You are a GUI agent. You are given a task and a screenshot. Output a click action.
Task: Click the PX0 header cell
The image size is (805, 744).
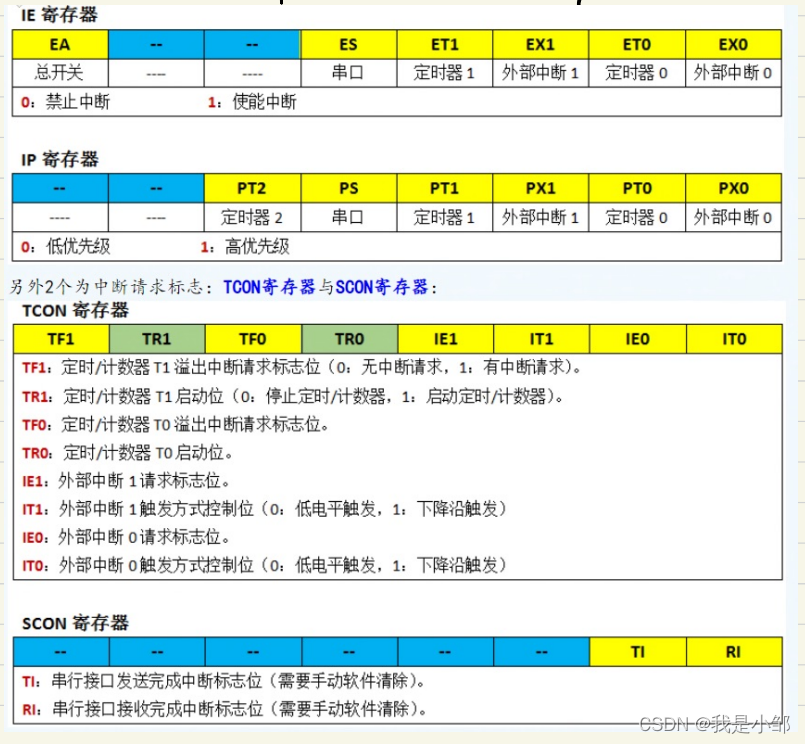click(x=734, y=188)
